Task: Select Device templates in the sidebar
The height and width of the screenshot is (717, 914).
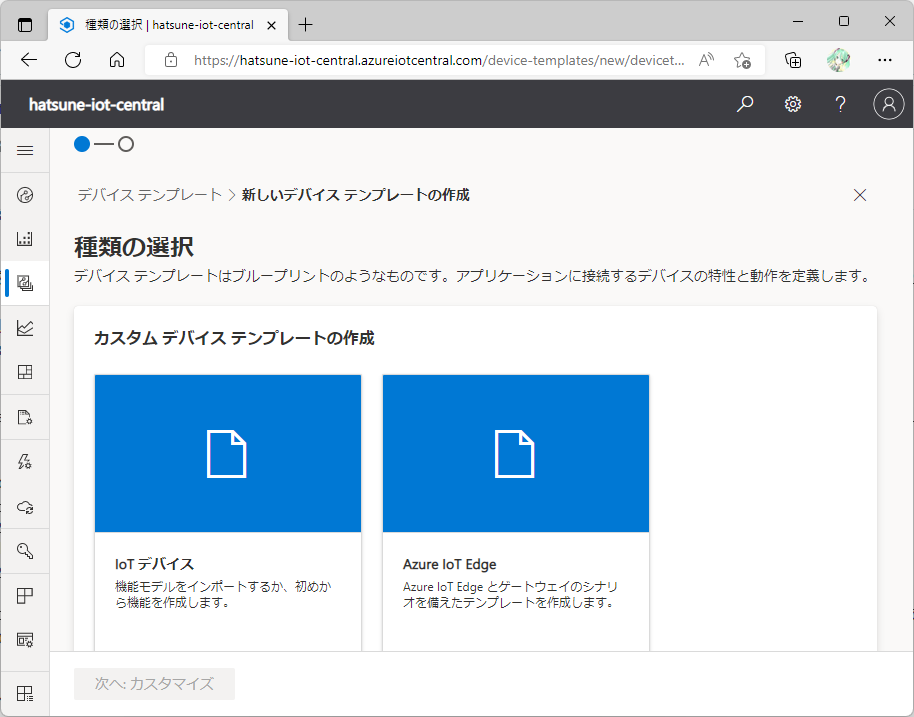Action: pyautogui.click(x=25, y=283)
